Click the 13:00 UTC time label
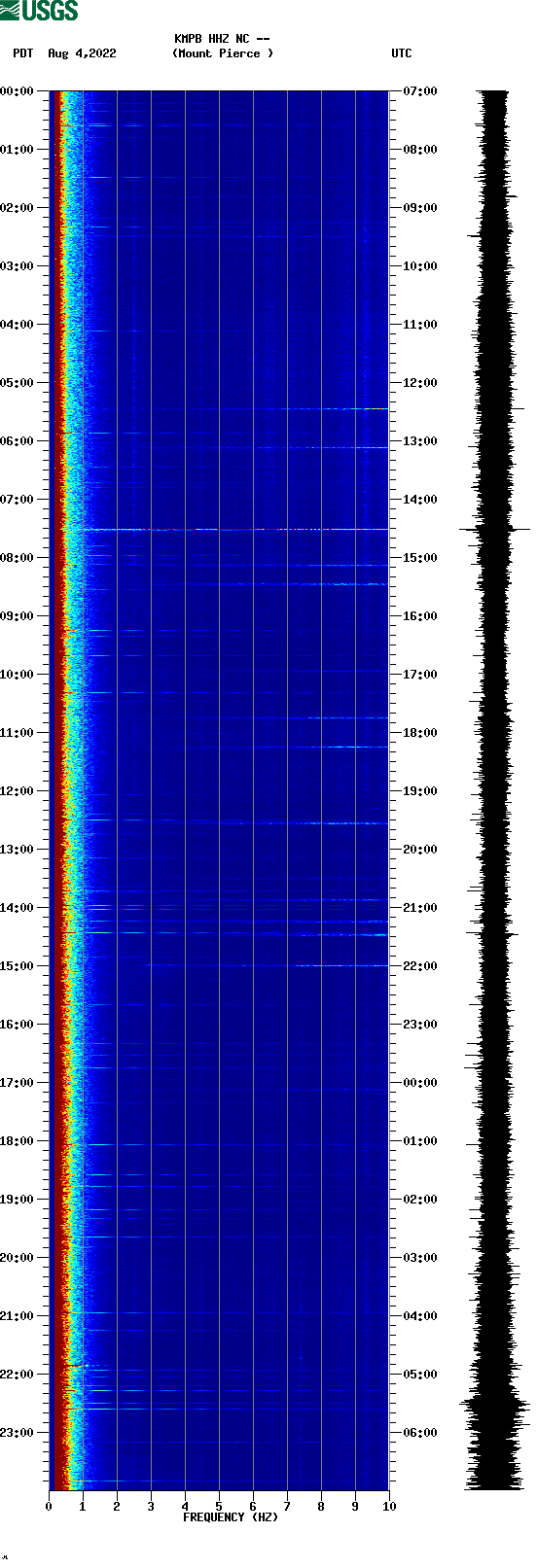537x1568 pixels. 420,441
